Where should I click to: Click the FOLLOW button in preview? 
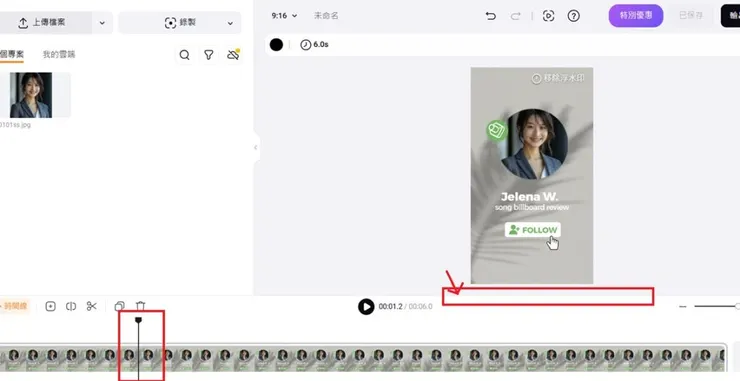532,230
